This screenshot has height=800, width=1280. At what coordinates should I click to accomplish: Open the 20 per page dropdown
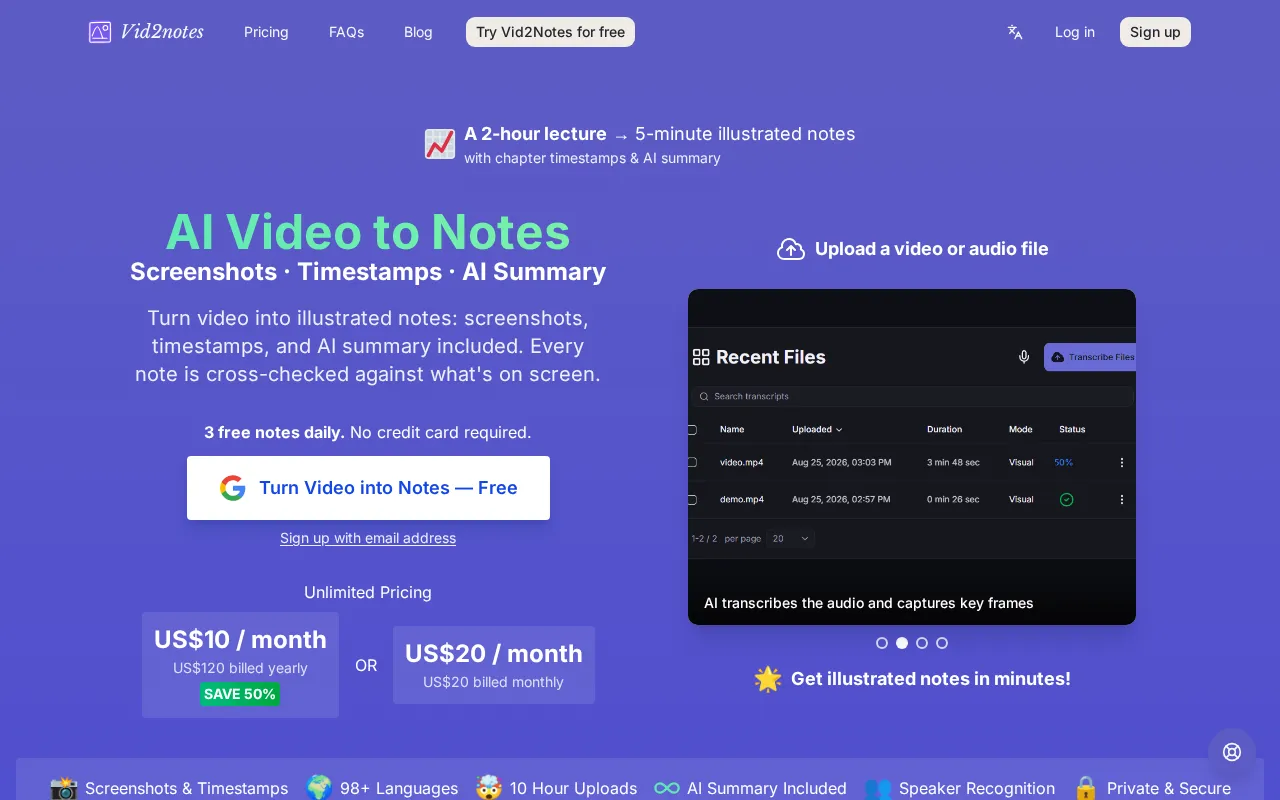tap(791, 538)
